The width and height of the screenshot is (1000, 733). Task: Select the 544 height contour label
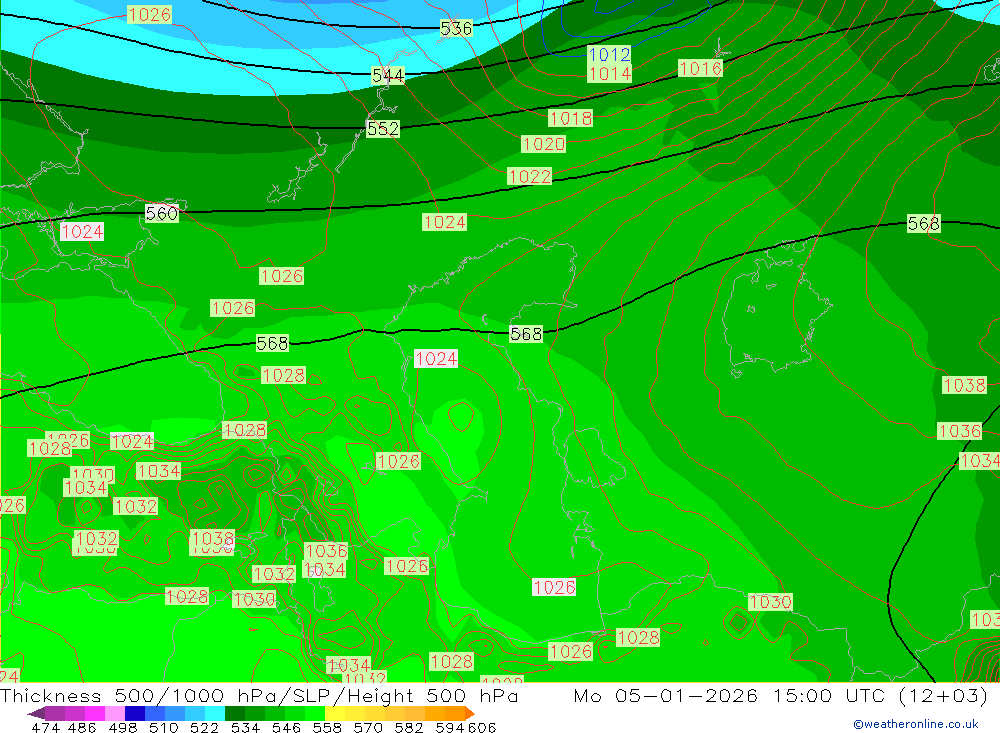[388, 76]
